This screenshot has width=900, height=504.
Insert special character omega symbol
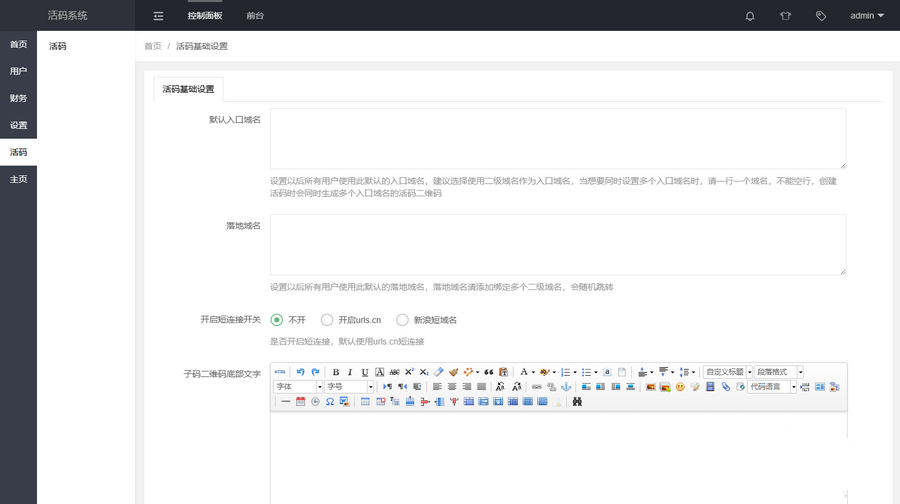[330, 402]
